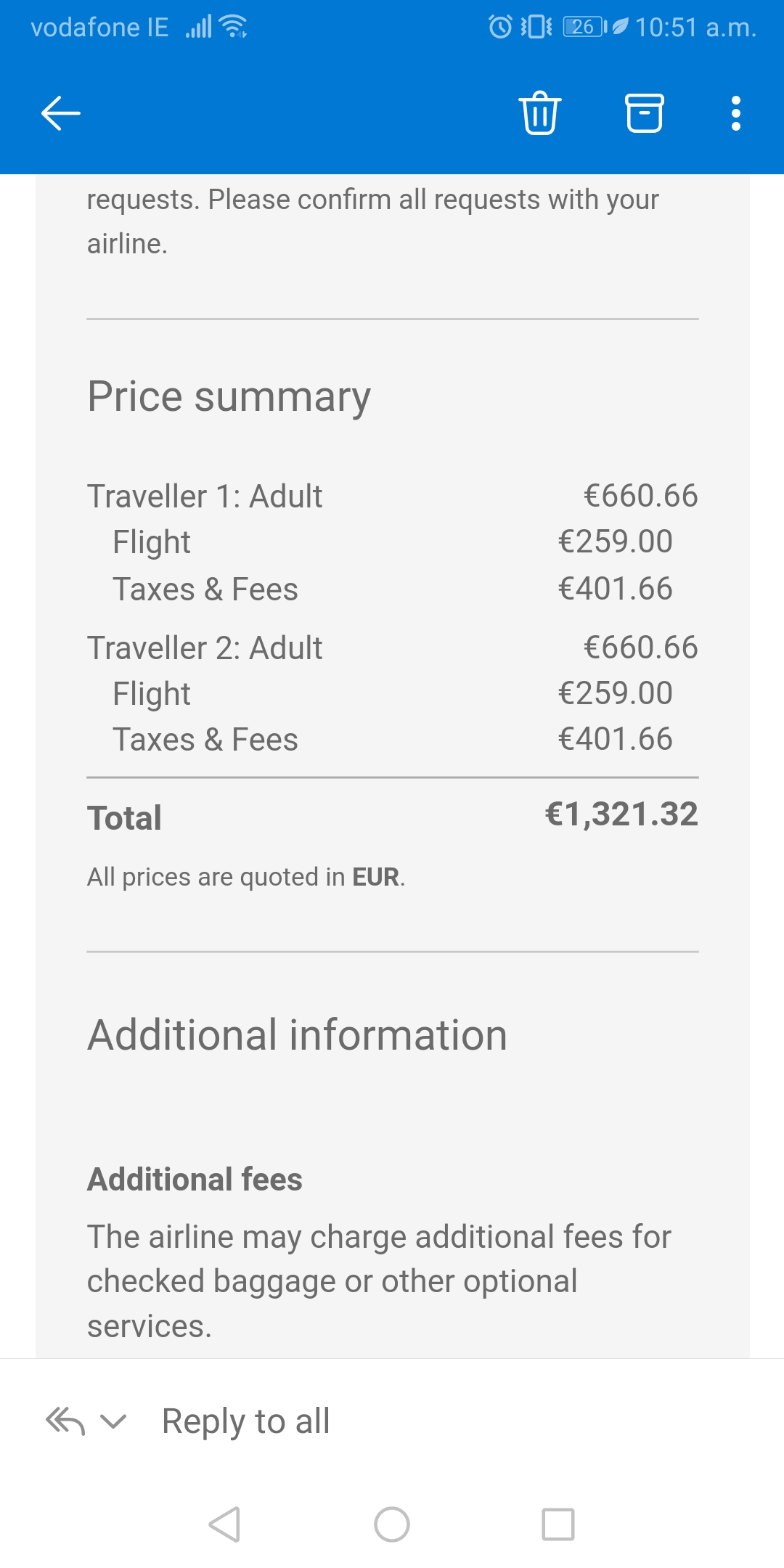Tap the battery indicator showing 26

[x=585, y=27]
